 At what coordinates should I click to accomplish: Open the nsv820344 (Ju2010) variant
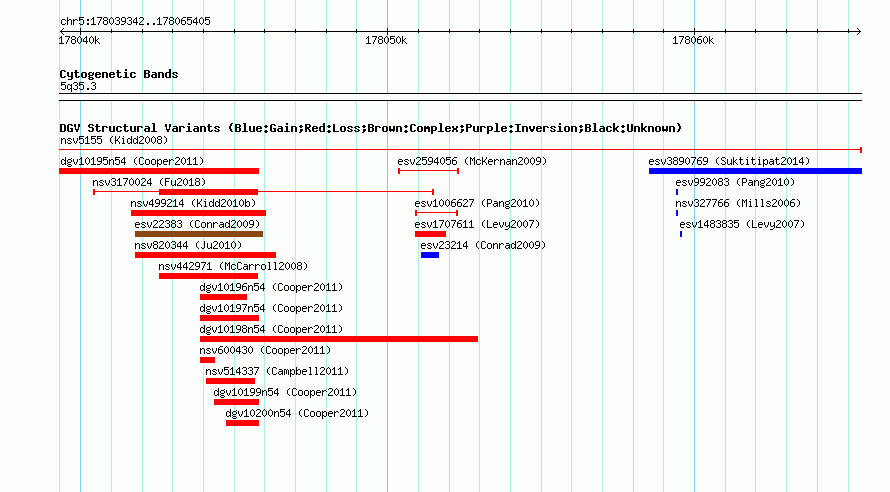[188, 245]
